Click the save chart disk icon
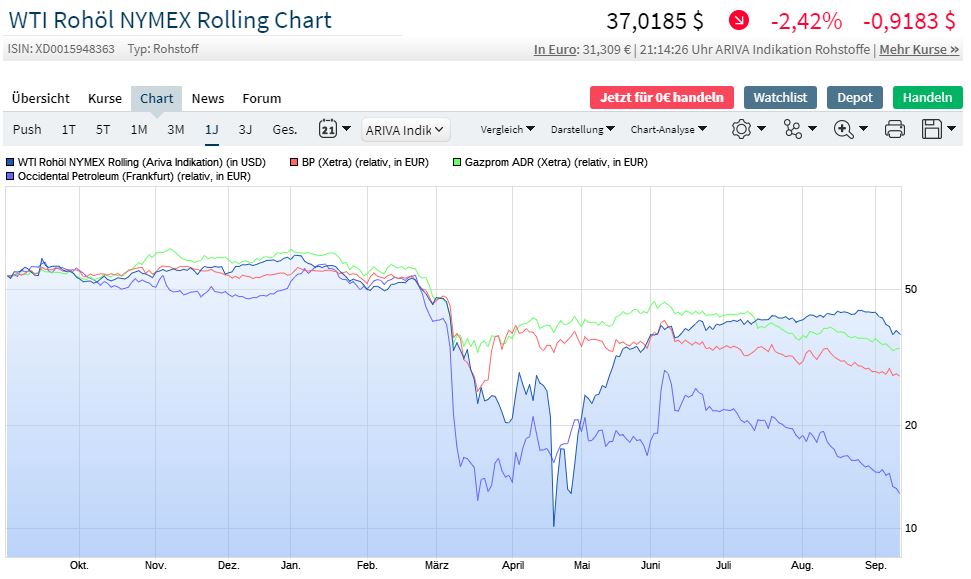This screenshot has width=971, height=579. click(933, 129)
